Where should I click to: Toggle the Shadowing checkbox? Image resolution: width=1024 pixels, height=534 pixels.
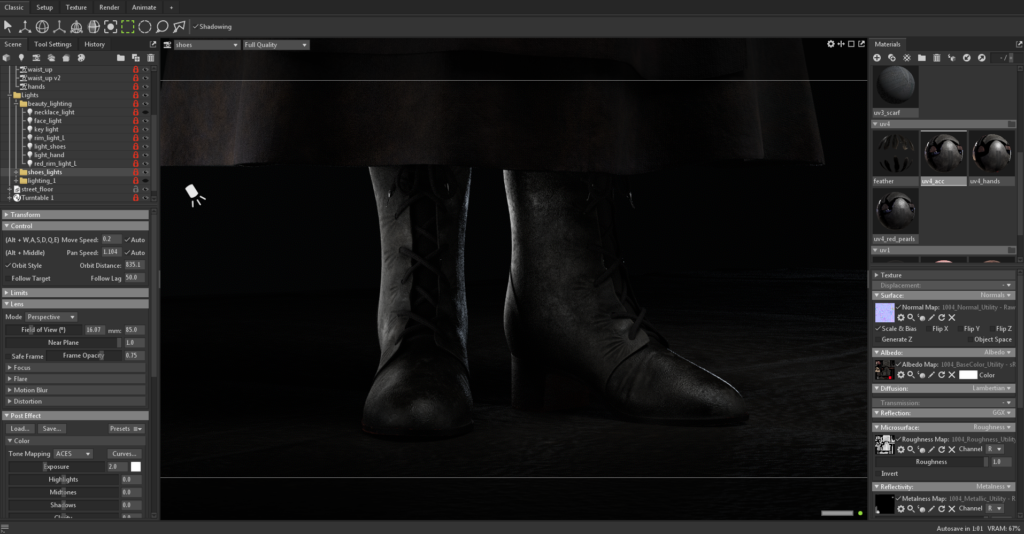195,26
